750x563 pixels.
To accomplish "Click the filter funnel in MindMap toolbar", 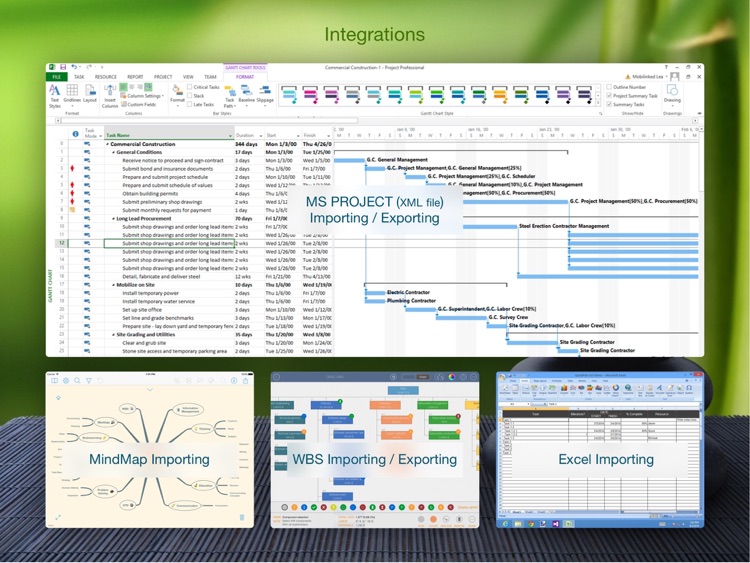I will (88, 381).
